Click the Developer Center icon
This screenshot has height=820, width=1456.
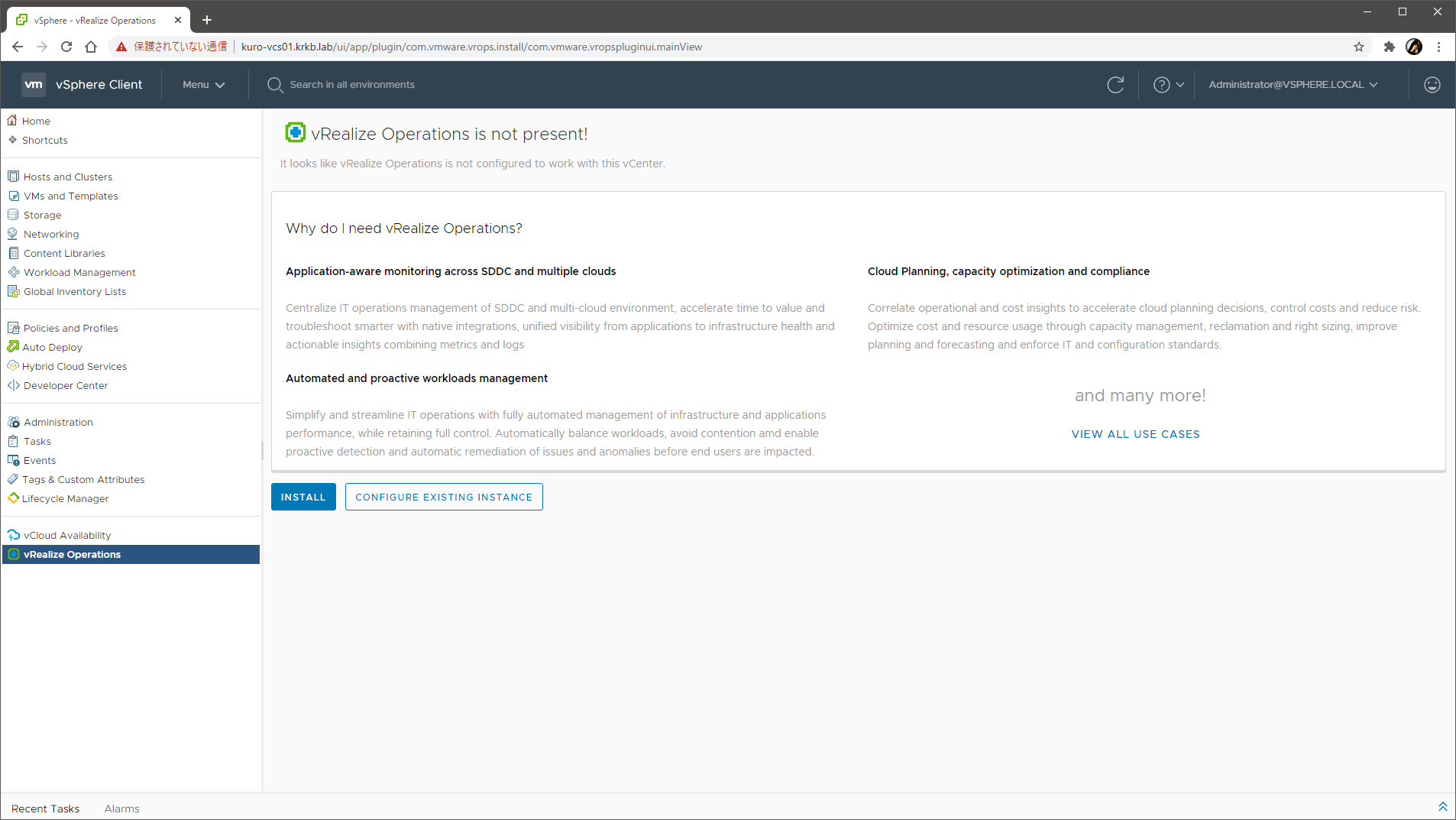(x=13, y=385)
